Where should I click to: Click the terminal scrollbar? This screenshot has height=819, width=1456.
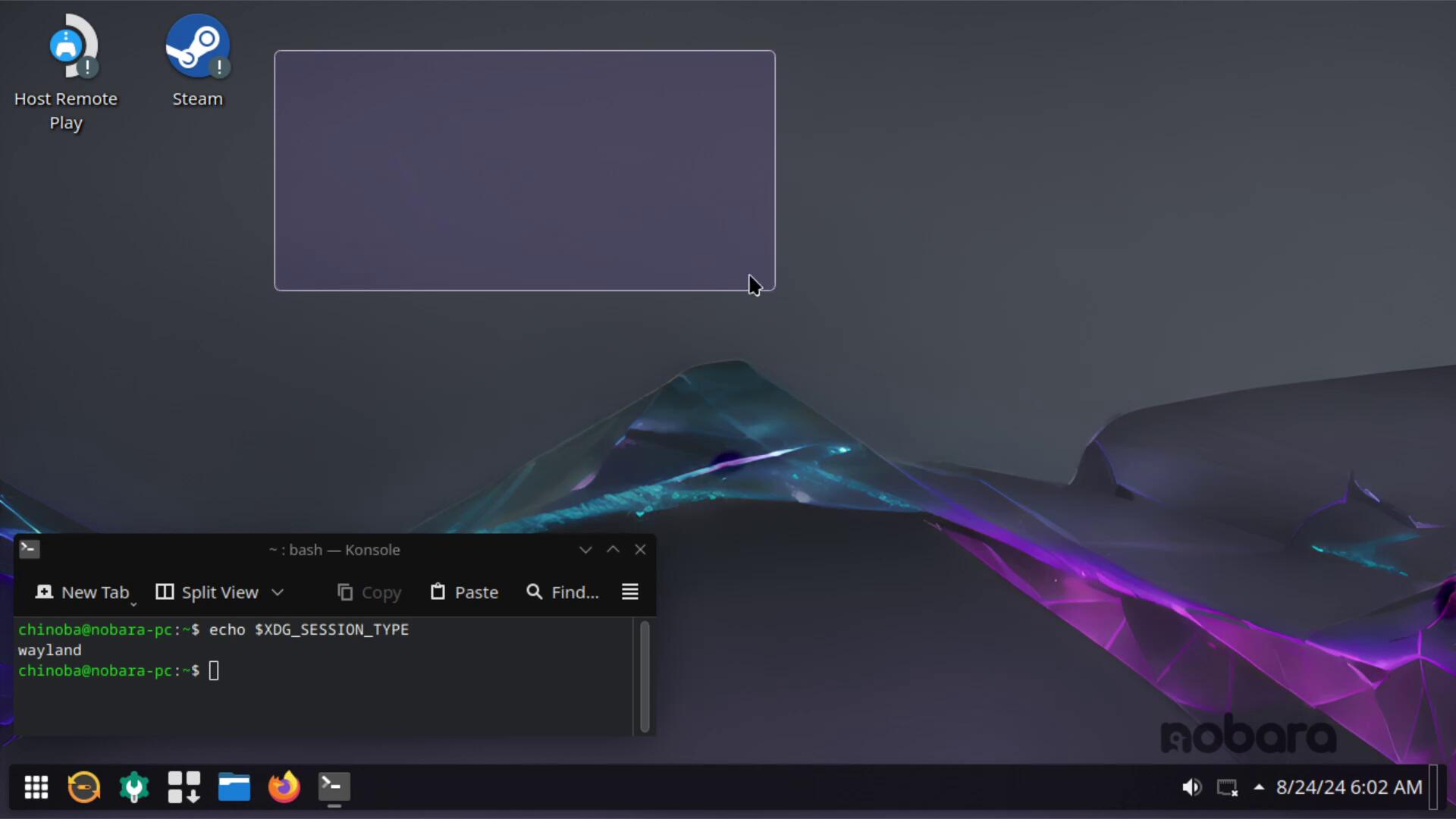coord(645,676)
